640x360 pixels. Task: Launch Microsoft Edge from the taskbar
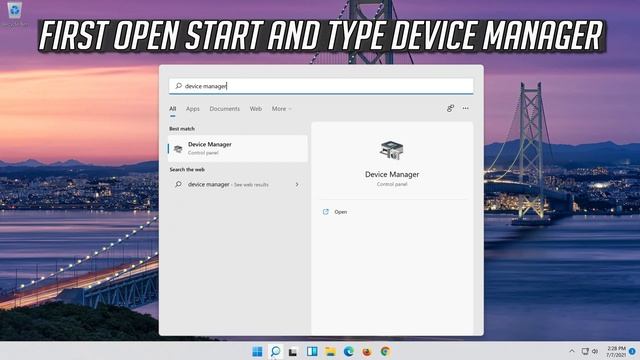[349, 351]
